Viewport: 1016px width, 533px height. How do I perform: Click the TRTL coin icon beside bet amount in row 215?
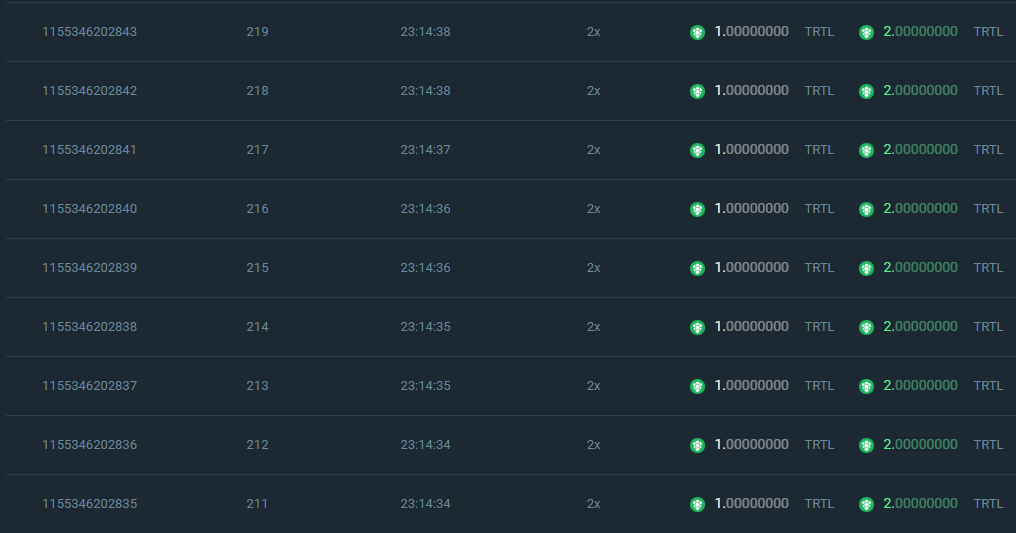pos(697,268)
